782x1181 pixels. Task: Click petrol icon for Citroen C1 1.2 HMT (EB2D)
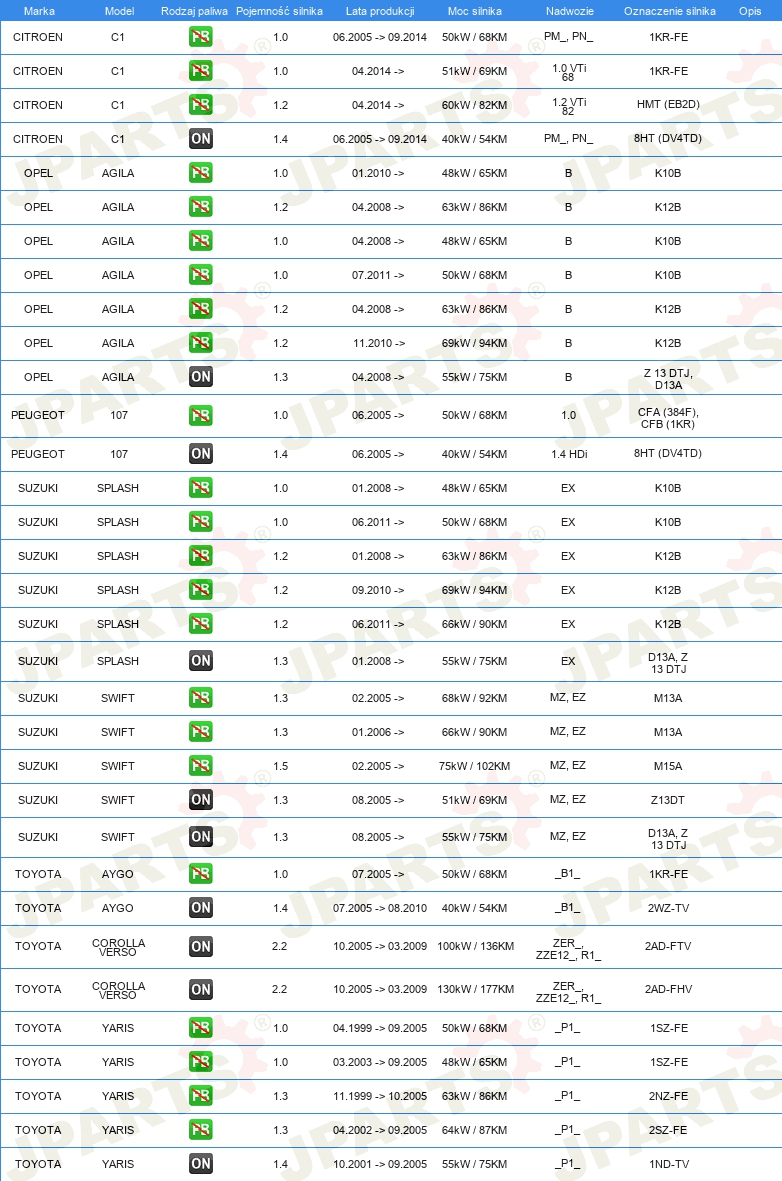(x=200, y=105)
